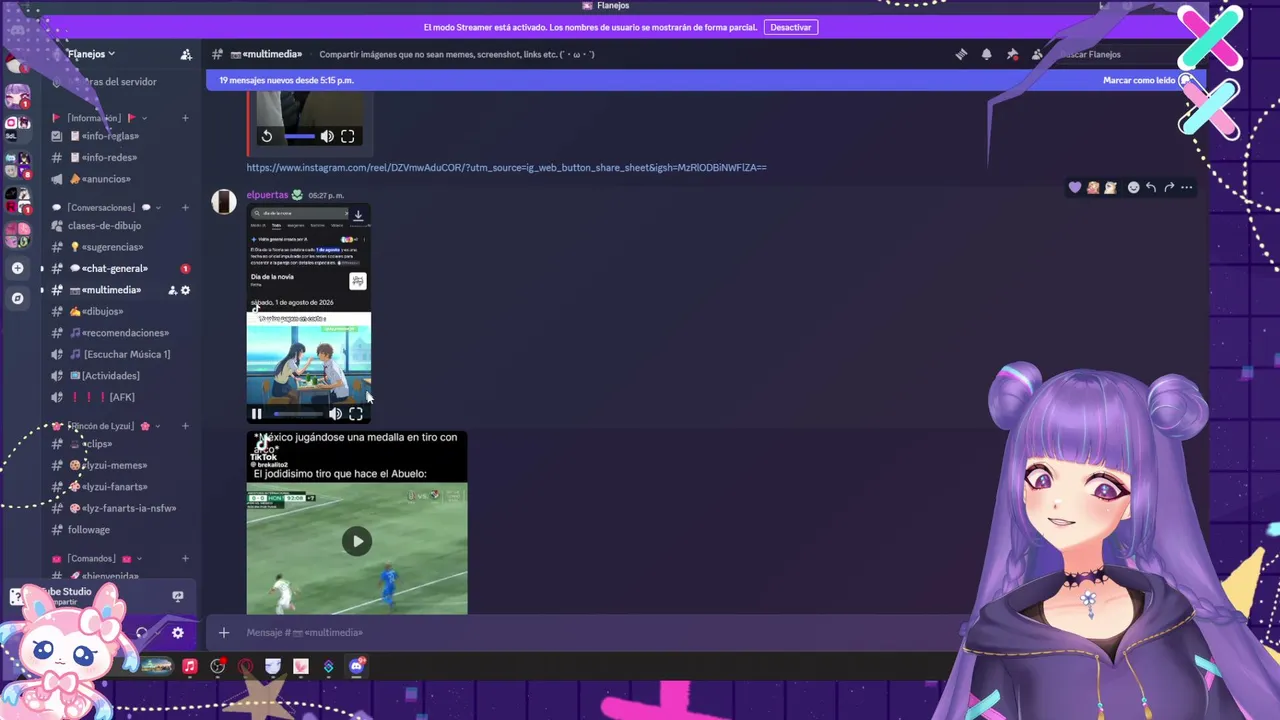Open the multimedia channel settings gear

[185, 290]
